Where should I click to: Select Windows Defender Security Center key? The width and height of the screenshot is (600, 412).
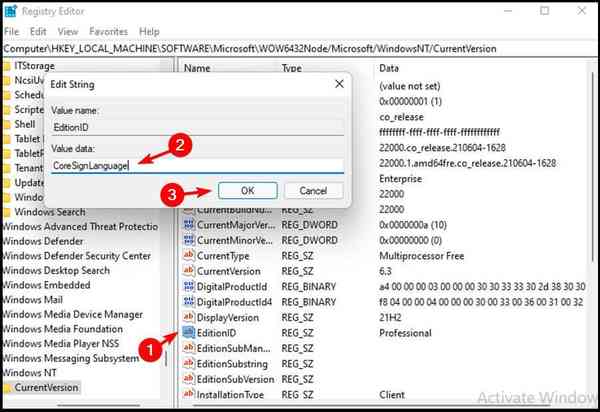77,256
